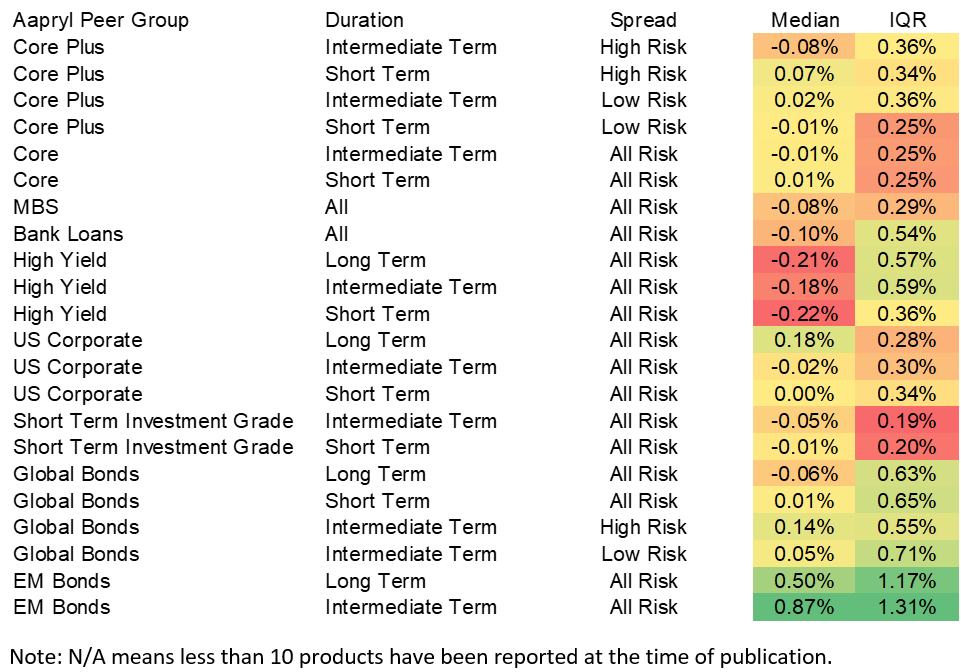Image resolution: width=961 pixels, height=672 pixels.
Task: Select the -0.21% High Yield median cell
Action: pyautogui.click(x=805, y=260)
